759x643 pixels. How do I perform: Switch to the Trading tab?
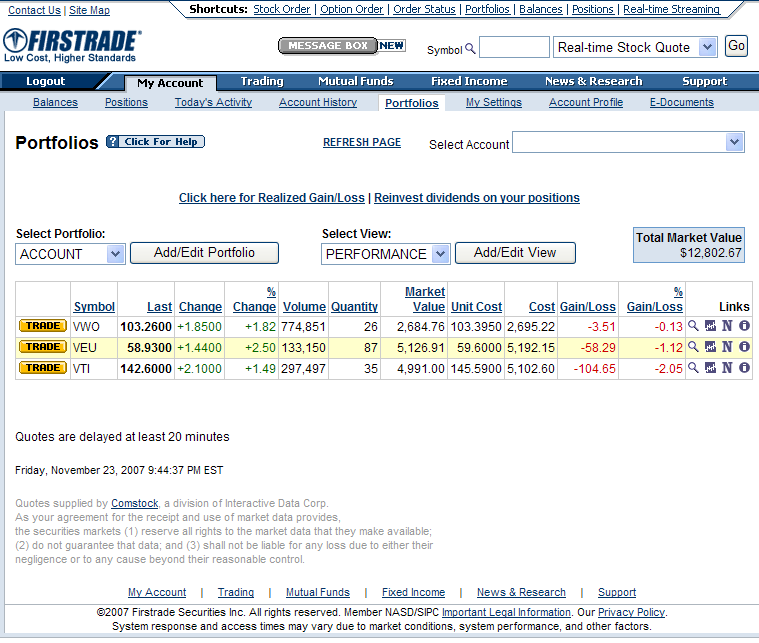[262, 81]
